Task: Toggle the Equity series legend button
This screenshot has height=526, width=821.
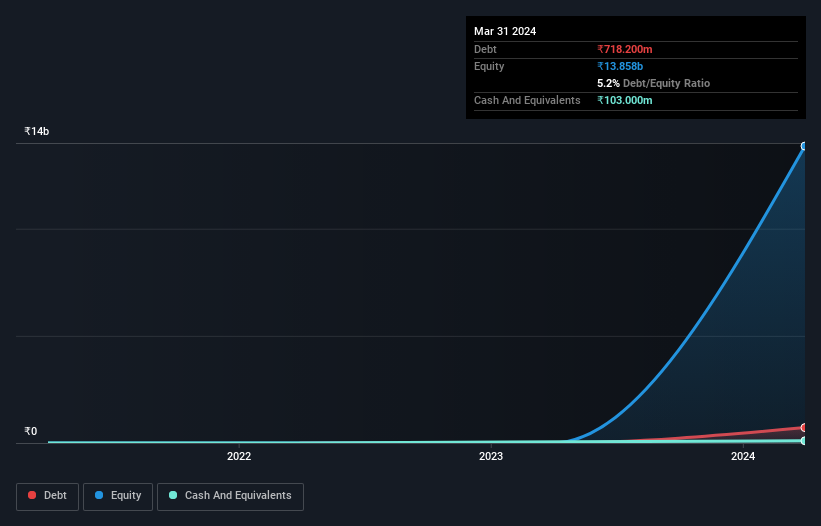Action: [118, 496]
